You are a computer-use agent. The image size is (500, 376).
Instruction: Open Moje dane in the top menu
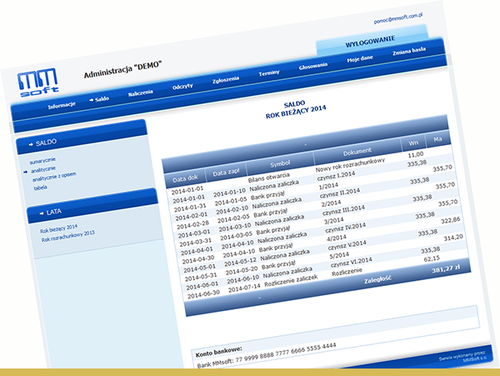point(360,59)
